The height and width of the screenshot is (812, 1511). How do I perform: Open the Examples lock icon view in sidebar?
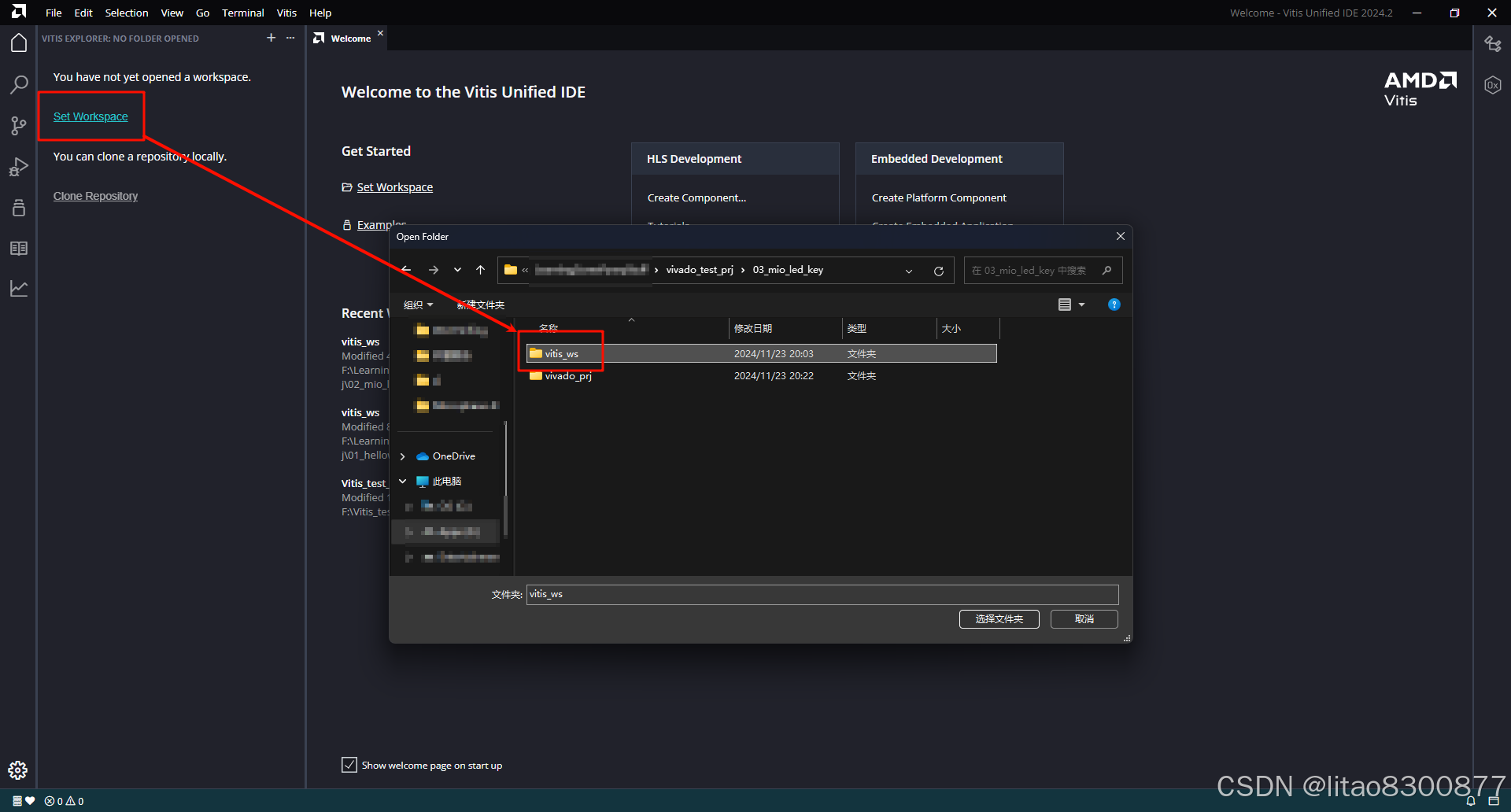[x=19, y=207]
